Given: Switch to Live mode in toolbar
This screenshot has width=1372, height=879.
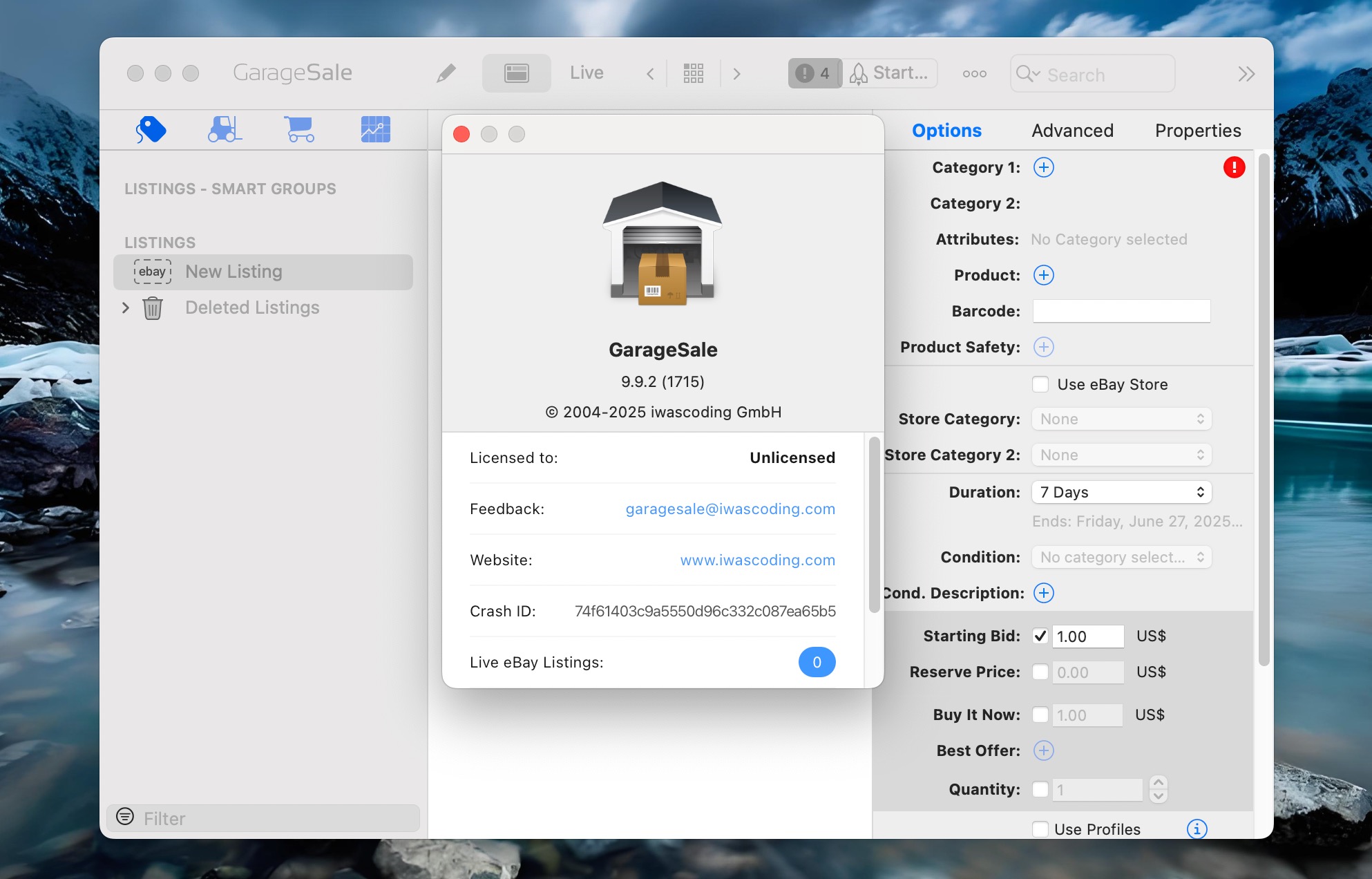Looking at the screenshot, I should coord(587,73).
